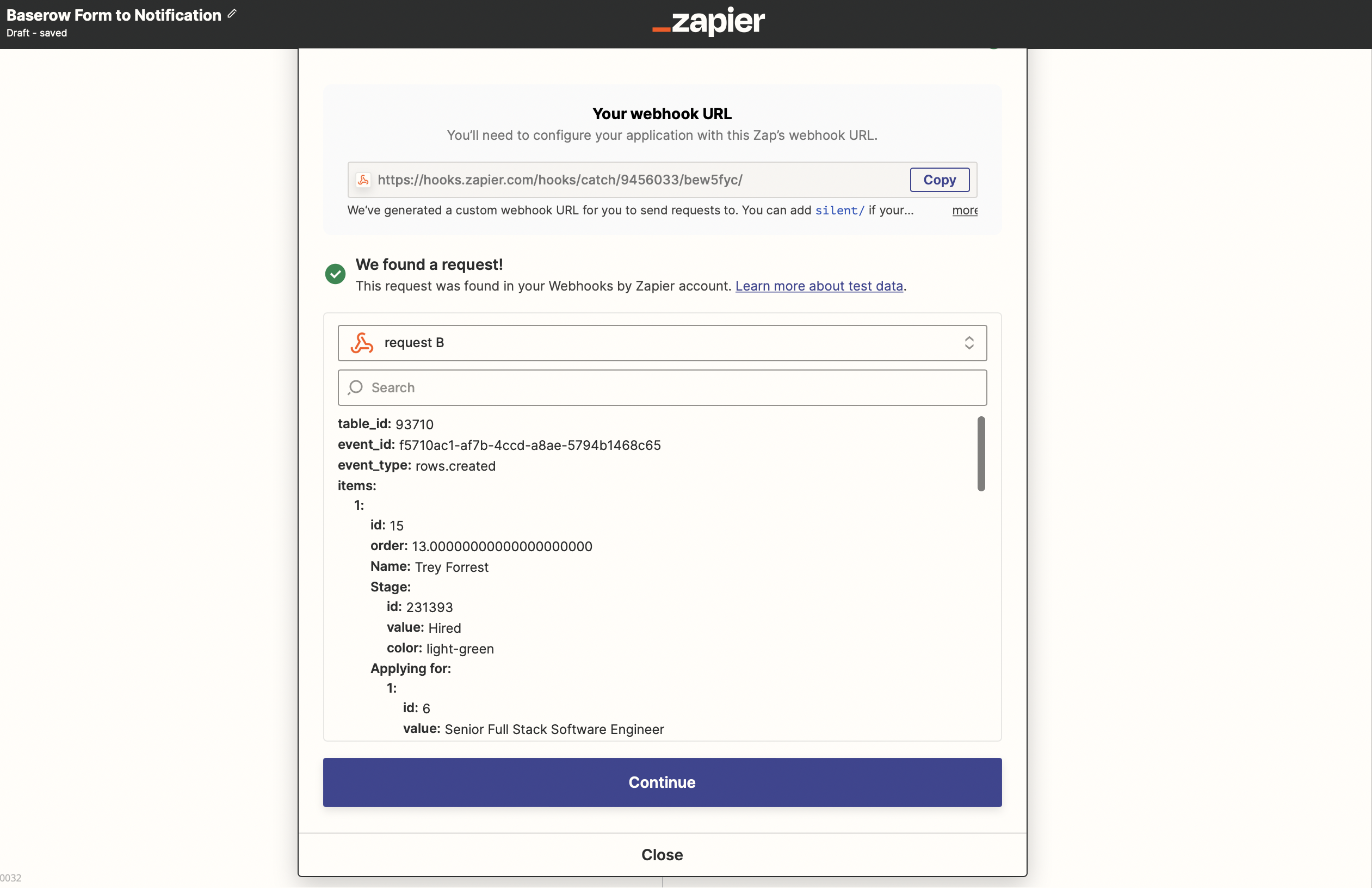
Task: Click the "Baserow Form to Notification" Zap title
Action: (114, 15)
